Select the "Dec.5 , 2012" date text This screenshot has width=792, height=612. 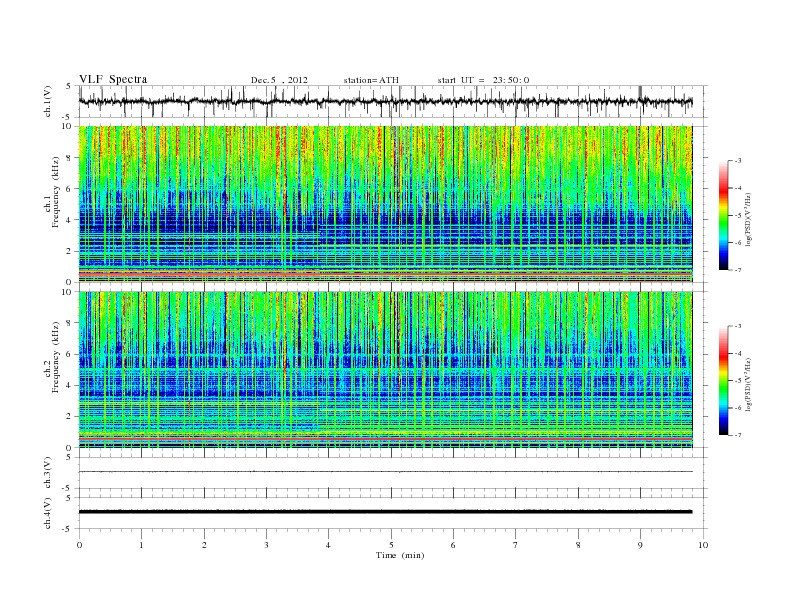tap(279, 80)
